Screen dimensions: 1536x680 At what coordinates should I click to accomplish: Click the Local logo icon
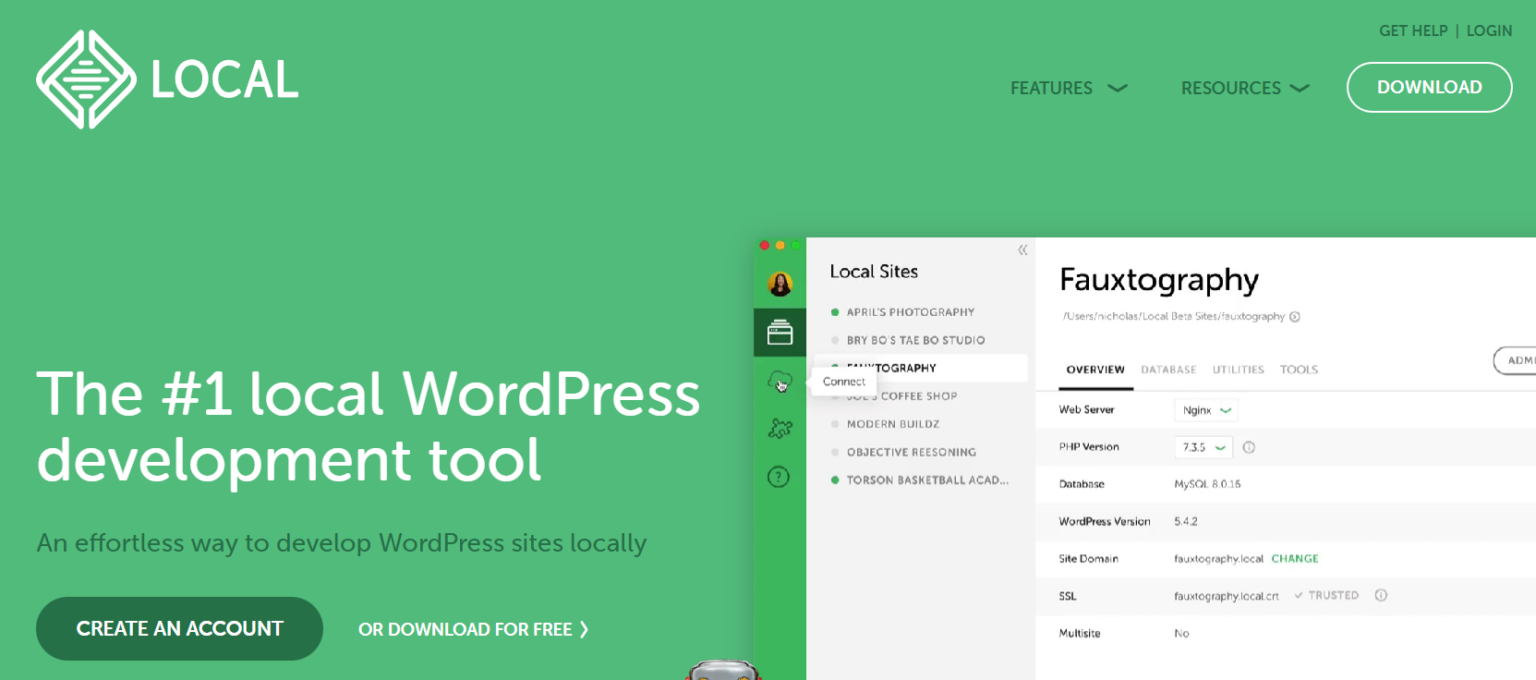pos(85,79)
